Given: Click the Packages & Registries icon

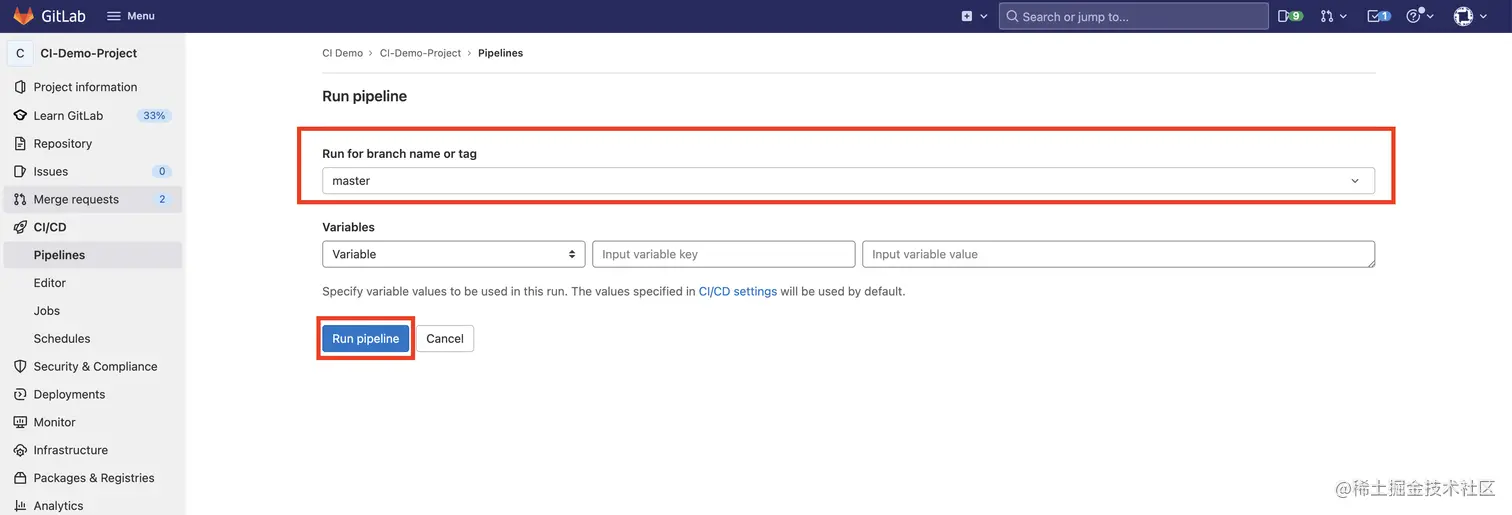Looking at the screenshot, I should [20, 478].
